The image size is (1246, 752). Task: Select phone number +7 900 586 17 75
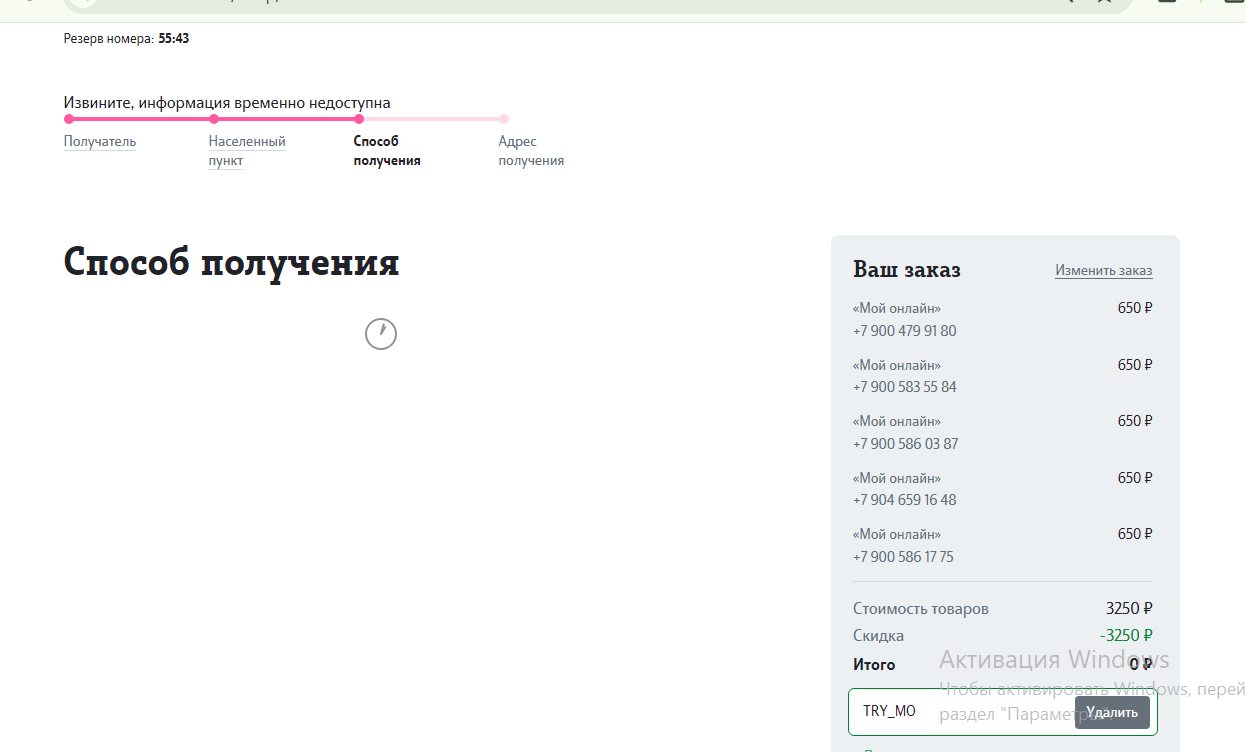click(903, 557)
